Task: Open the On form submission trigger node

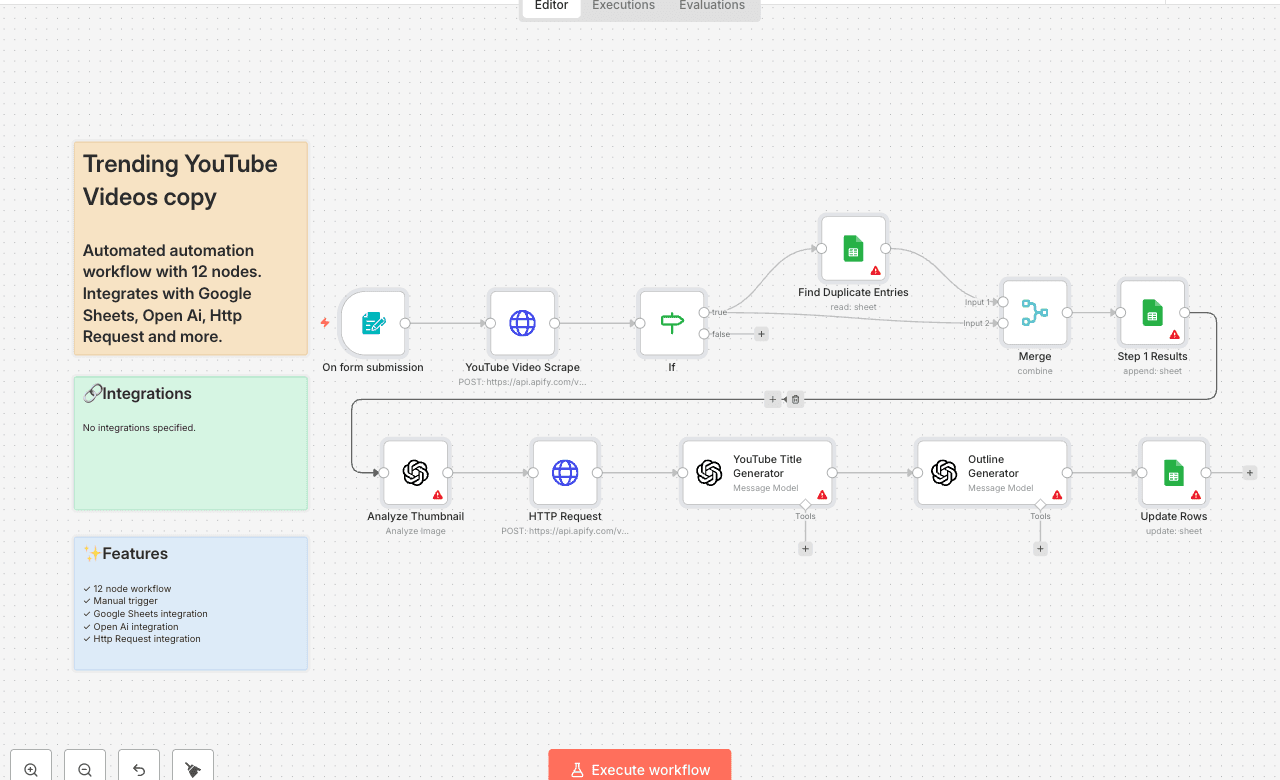Action: (x=373, y=323)
